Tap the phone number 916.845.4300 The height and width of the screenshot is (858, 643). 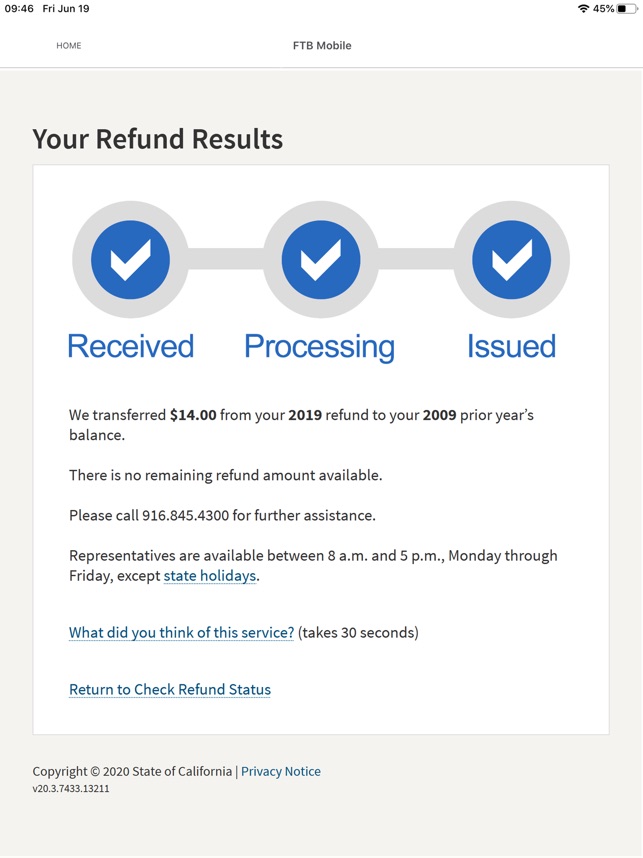point(185,515)
